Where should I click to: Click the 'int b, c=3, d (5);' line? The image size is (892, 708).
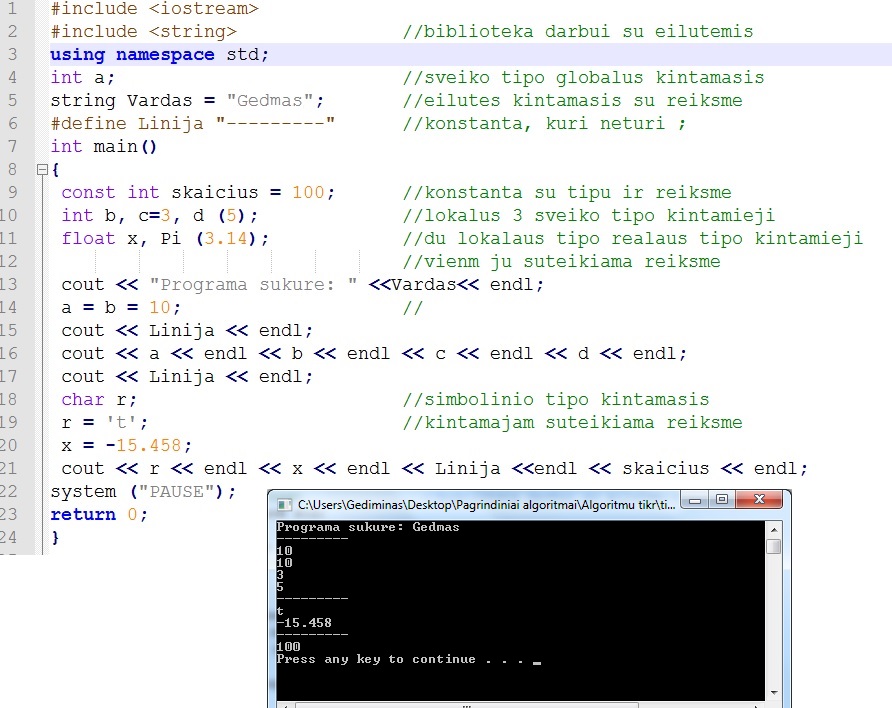(159, 216)
